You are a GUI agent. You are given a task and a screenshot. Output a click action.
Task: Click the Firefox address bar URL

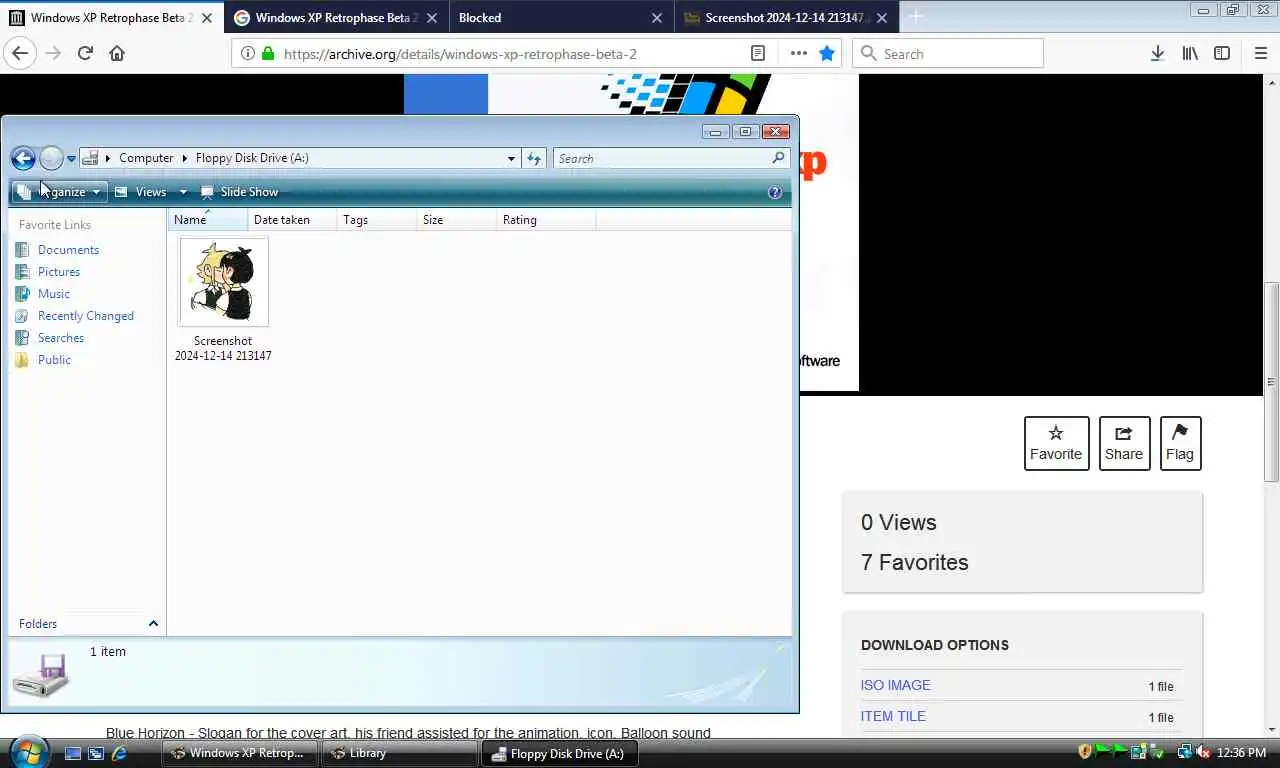click(x=460, y=54)
